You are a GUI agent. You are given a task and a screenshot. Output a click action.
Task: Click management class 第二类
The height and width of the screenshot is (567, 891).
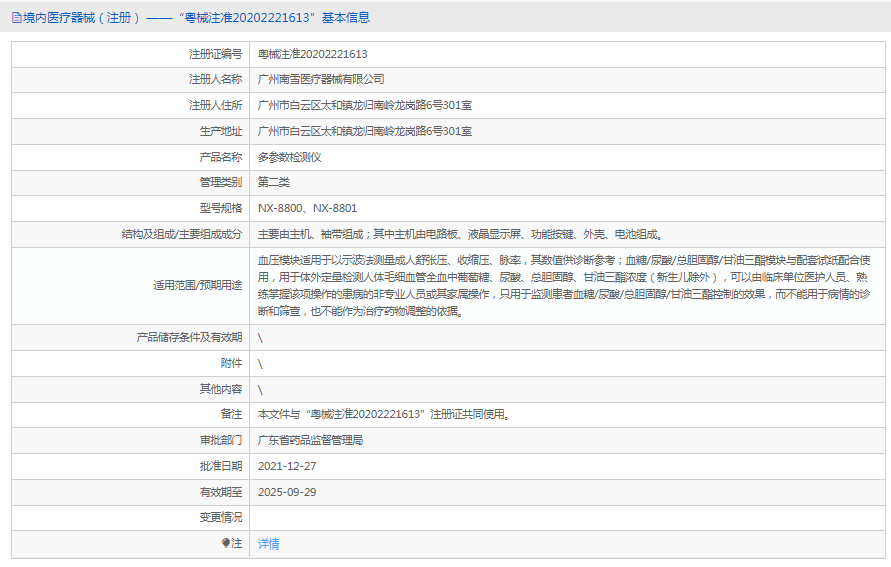coord(274,182)
